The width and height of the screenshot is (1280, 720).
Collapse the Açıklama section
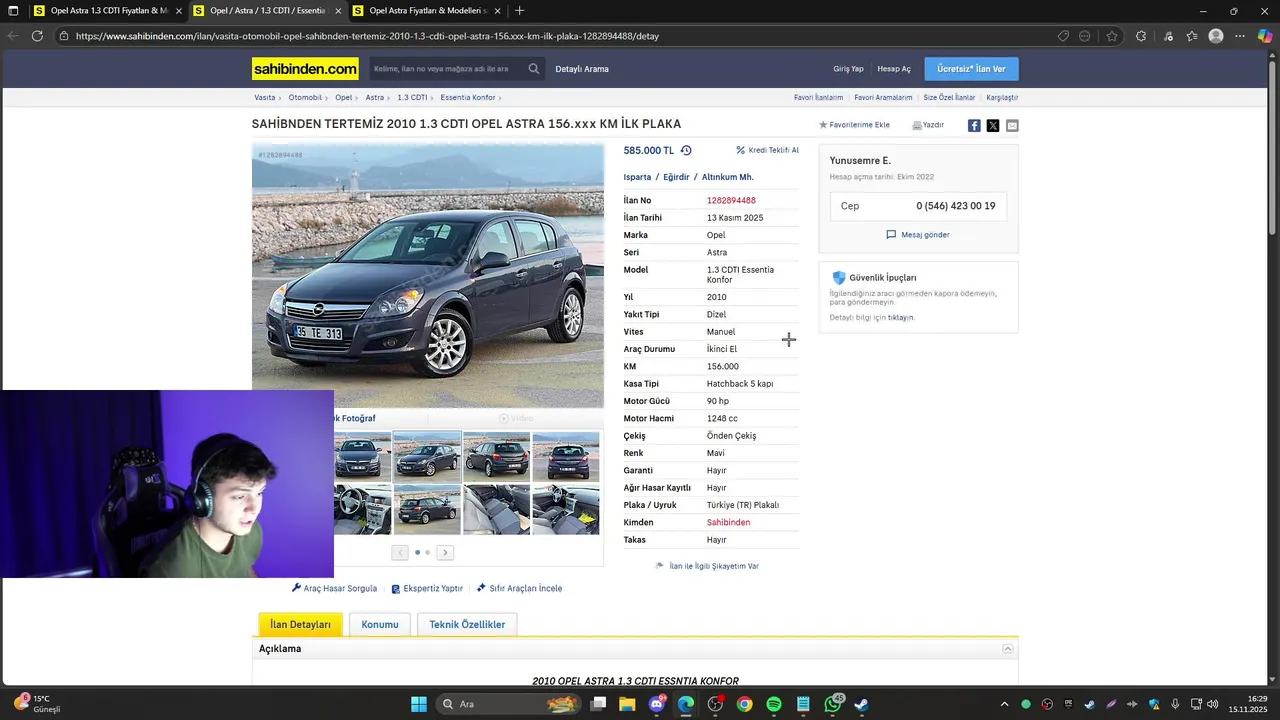(x=1008, y=649)
